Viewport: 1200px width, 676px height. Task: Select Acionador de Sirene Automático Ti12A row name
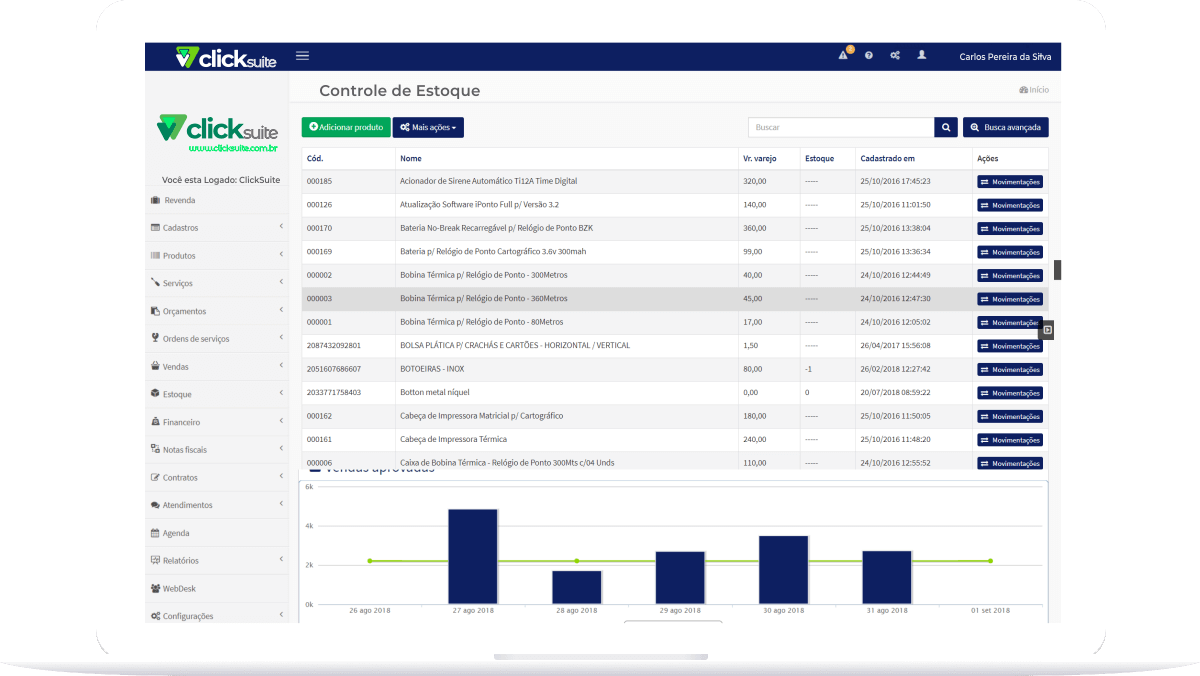point(488,181)
